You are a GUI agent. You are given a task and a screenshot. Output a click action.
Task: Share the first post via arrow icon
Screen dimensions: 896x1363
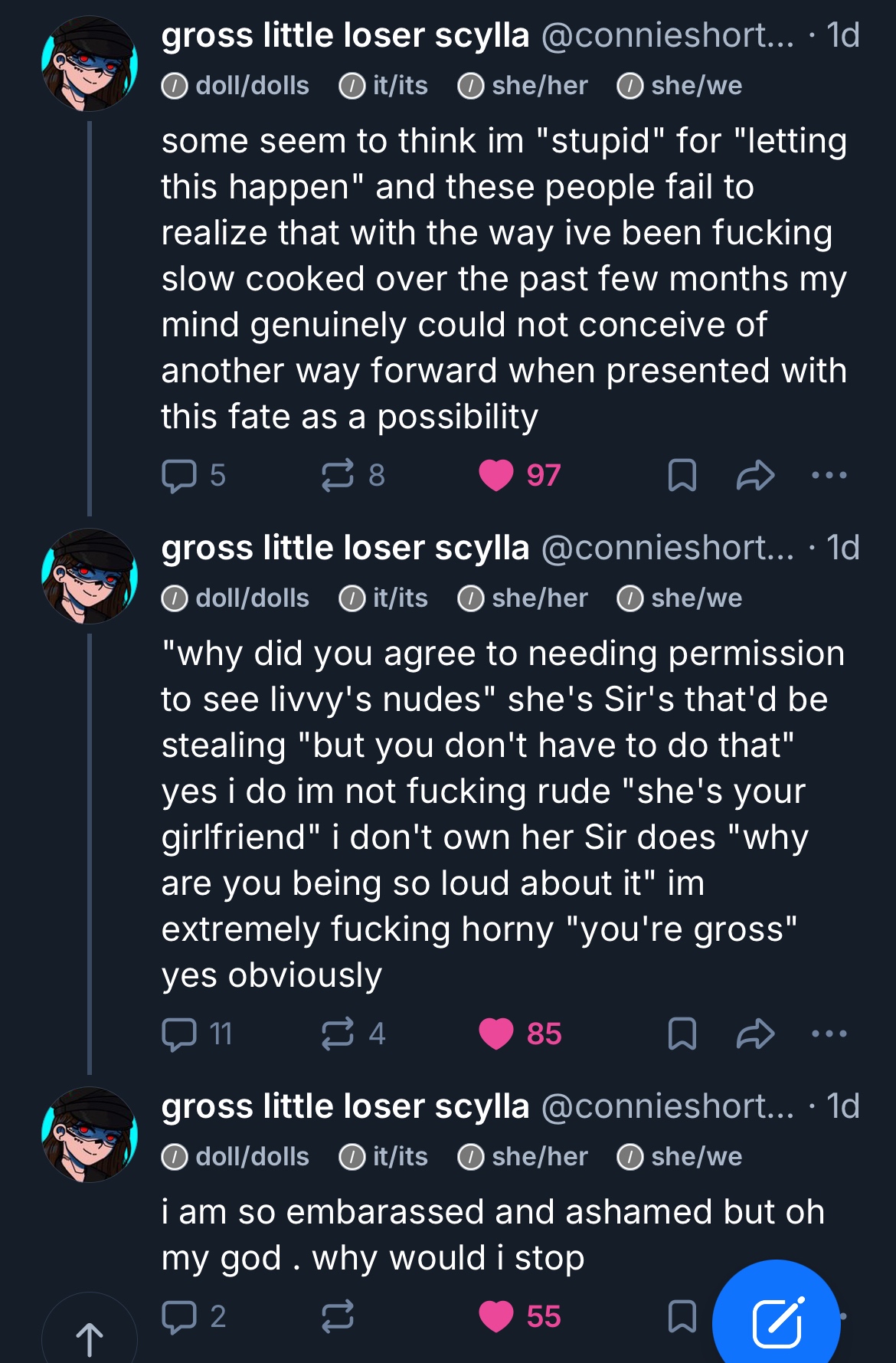[755, 475]
